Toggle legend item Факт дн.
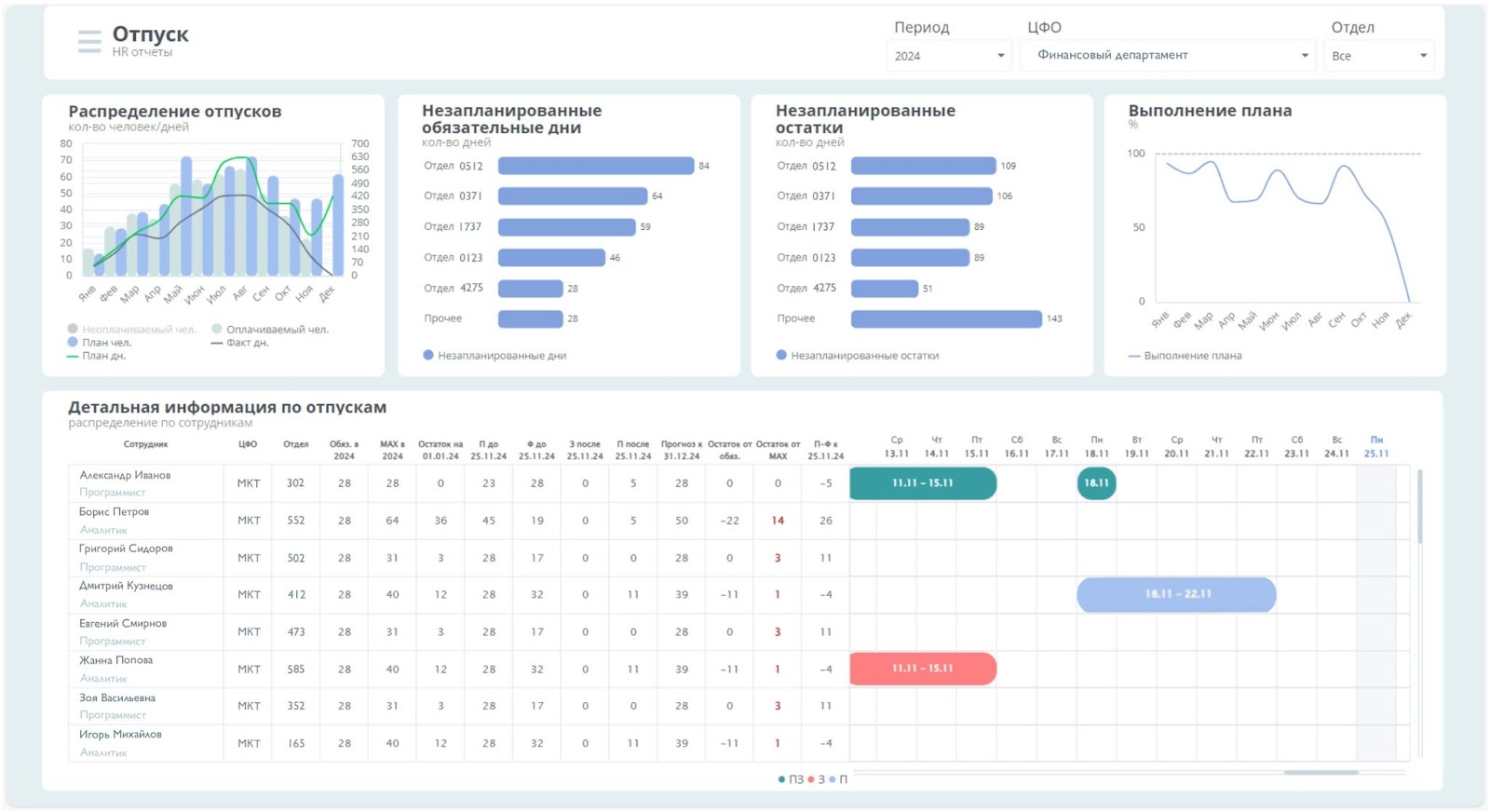This screenshot has height=812, width=1490. [x=240, y=342]
